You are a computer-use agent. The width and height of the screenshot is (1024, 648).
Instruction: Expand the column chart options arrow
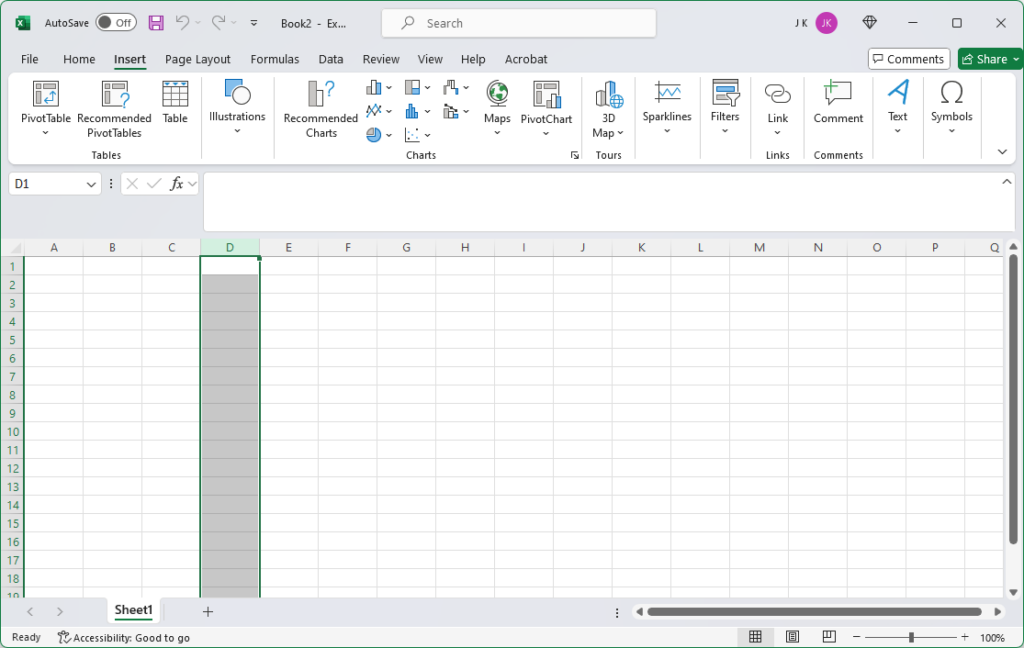click(x=387, y=87)
